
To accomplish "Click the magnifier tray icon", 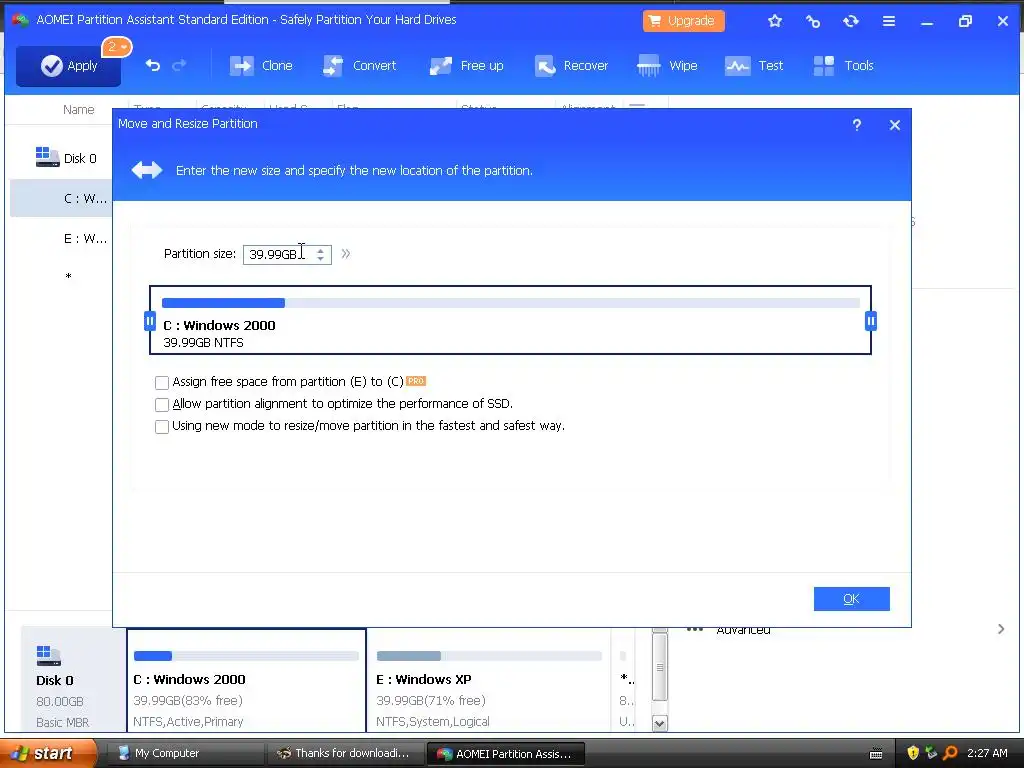I will click(950, 753).
